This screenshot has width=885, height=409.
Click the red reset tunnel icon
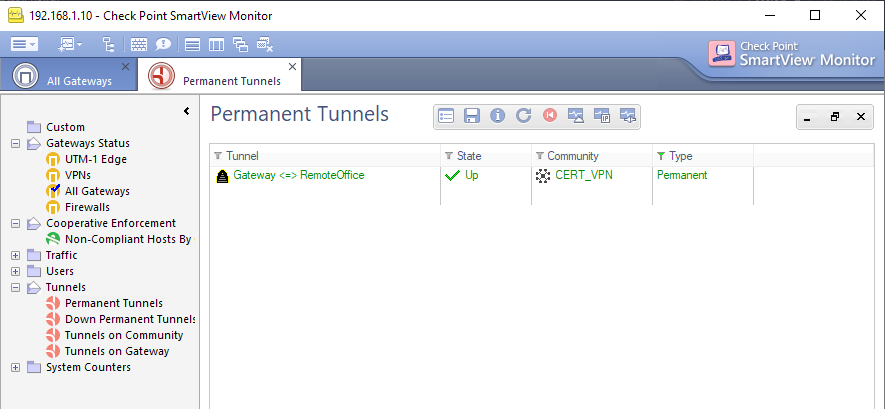[x=550, y=115]
